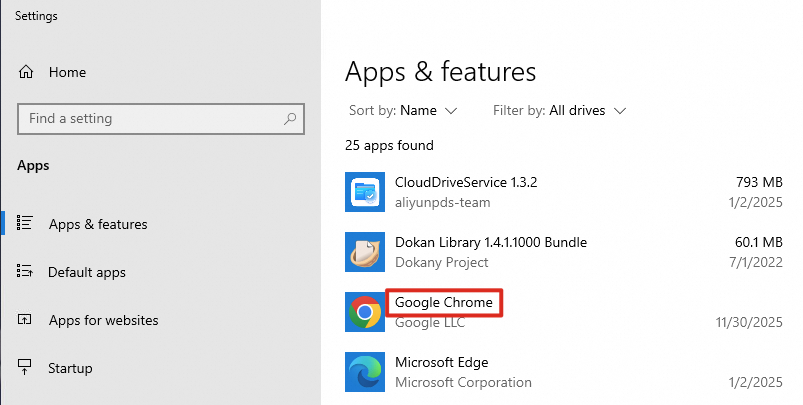This screenshot has width=803, height=405.
Task: Go to Apps & features page
Action: tap(98, 224)
